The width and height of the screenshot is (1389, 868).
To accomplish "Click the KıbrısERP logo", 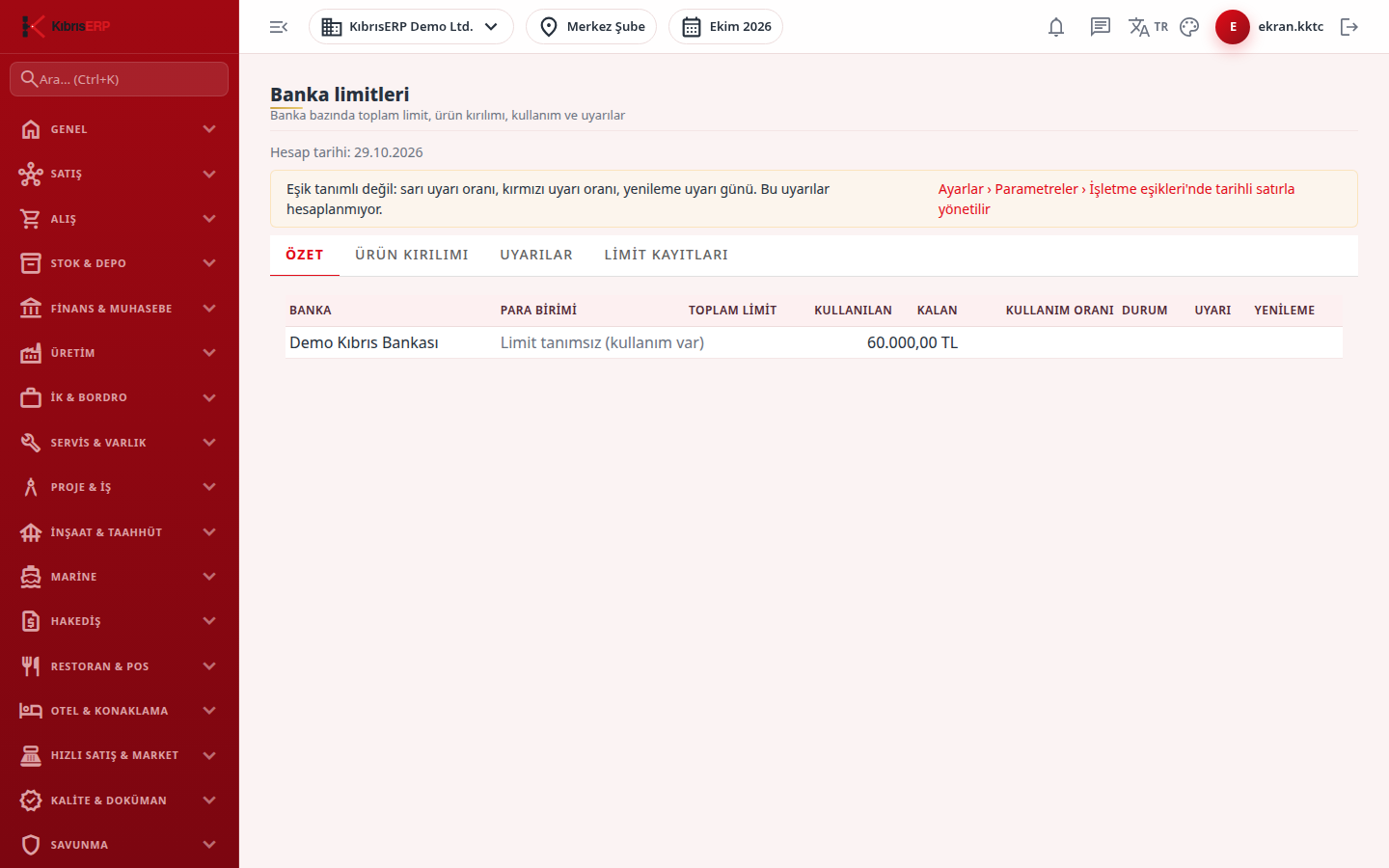I will pos(66,26).
